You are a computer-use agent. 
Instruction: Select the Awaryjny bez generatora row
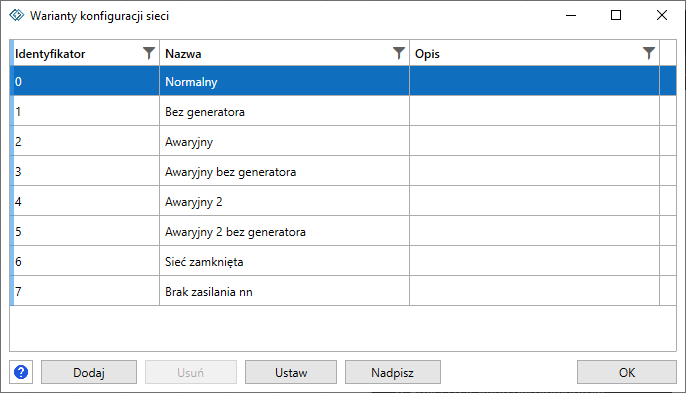pos(343,171)
